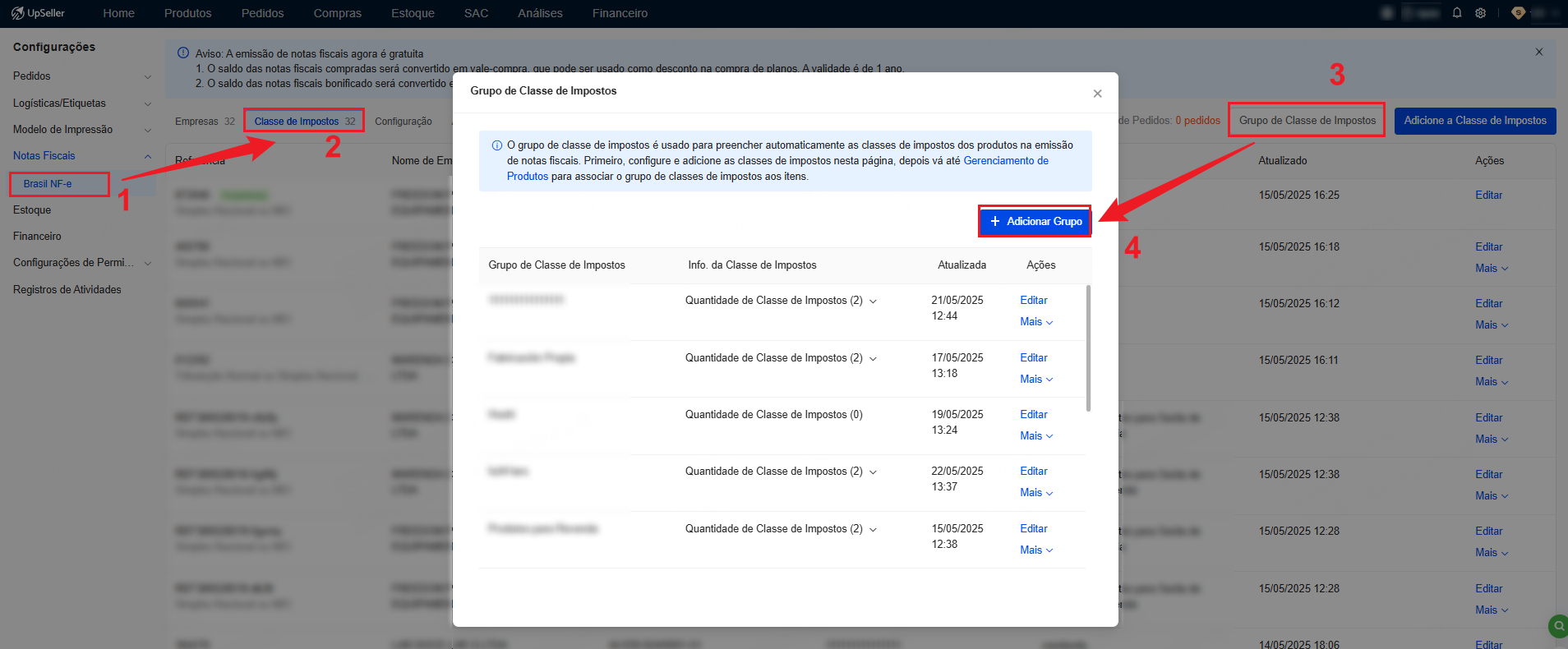Open Produtos in top navigation
The height and width of the screenshot is (649, 1568).
(x=188, y=13)
